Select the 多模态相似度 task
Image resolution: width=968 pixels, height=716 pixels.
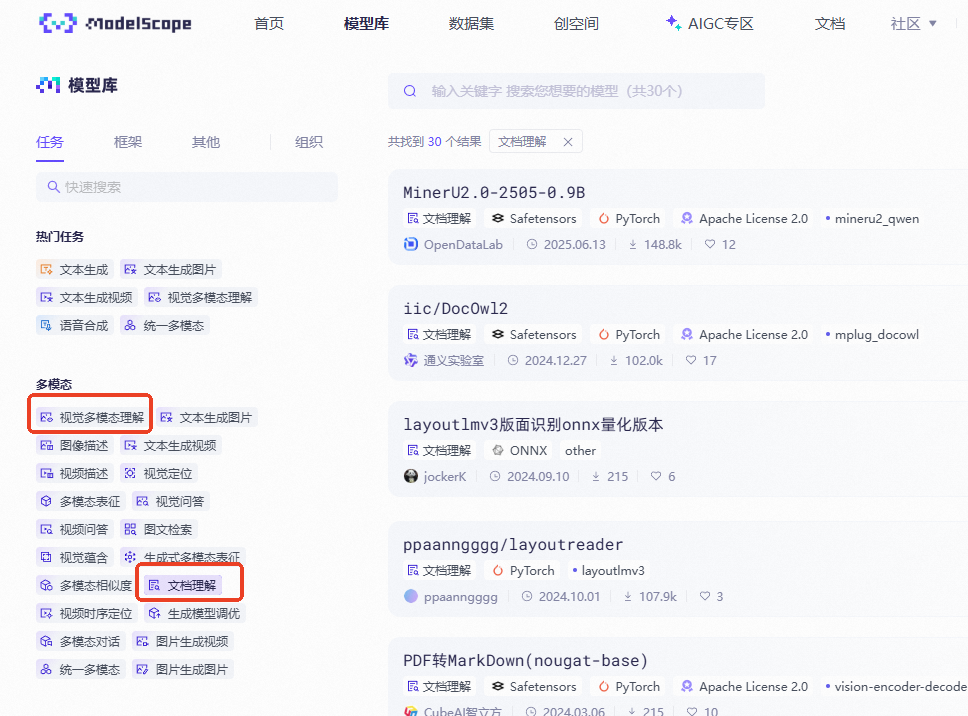coord(86,585)
